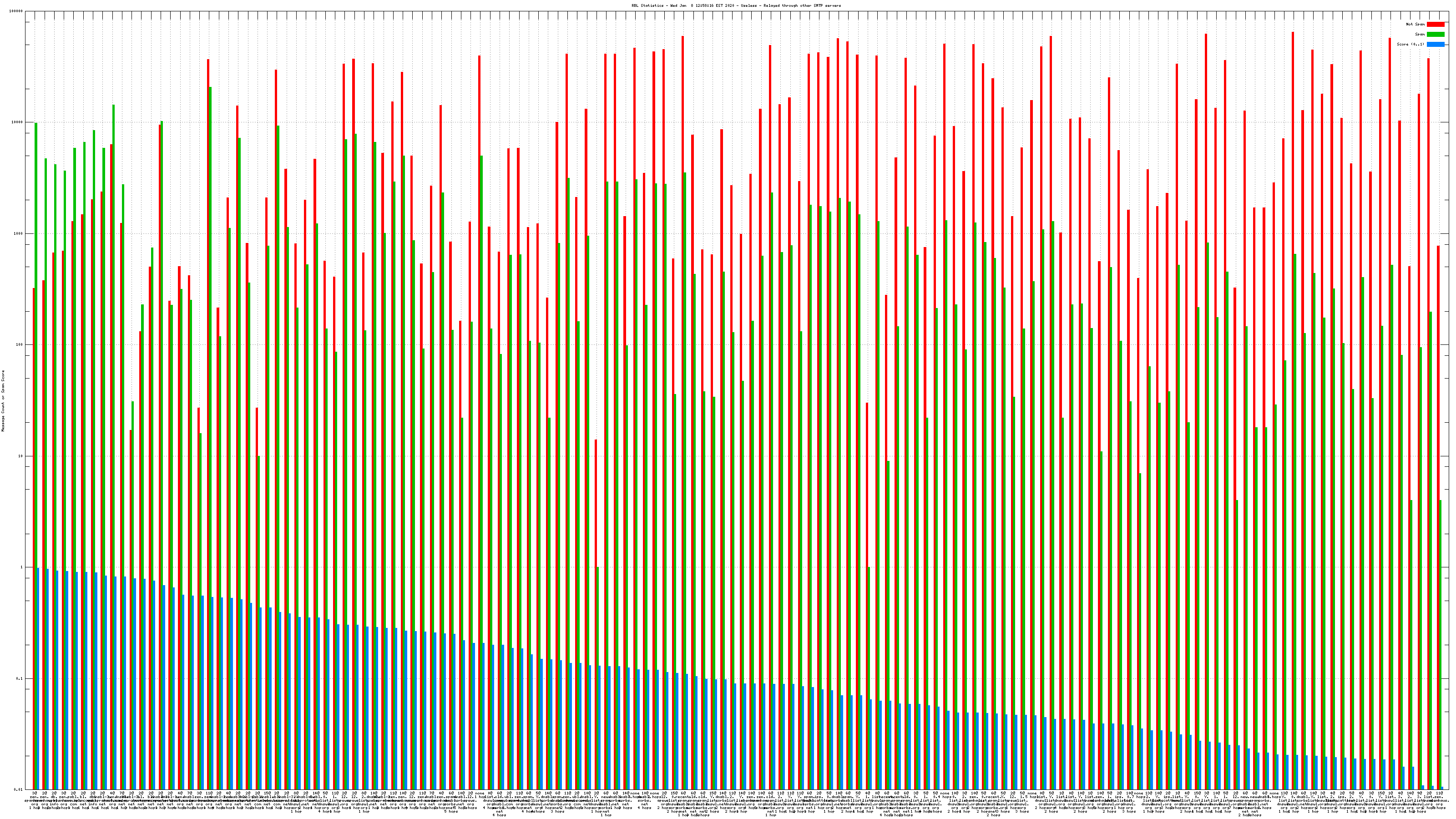Click the vertical 'Message Count or Spam Score' axis label
The image size is (1456, 819).
[3, 401]
